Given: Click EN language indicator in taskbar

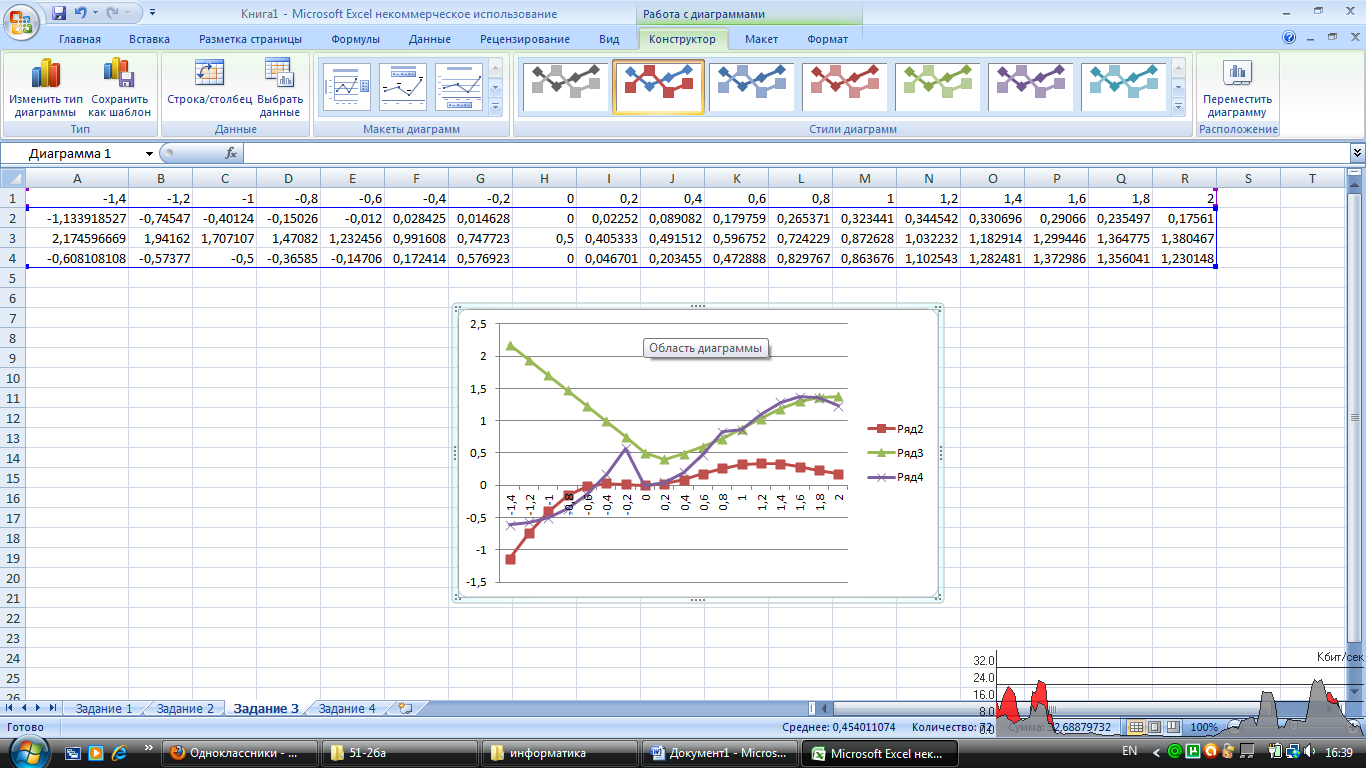Looking at the screenshot, I should click(1130, 751).
